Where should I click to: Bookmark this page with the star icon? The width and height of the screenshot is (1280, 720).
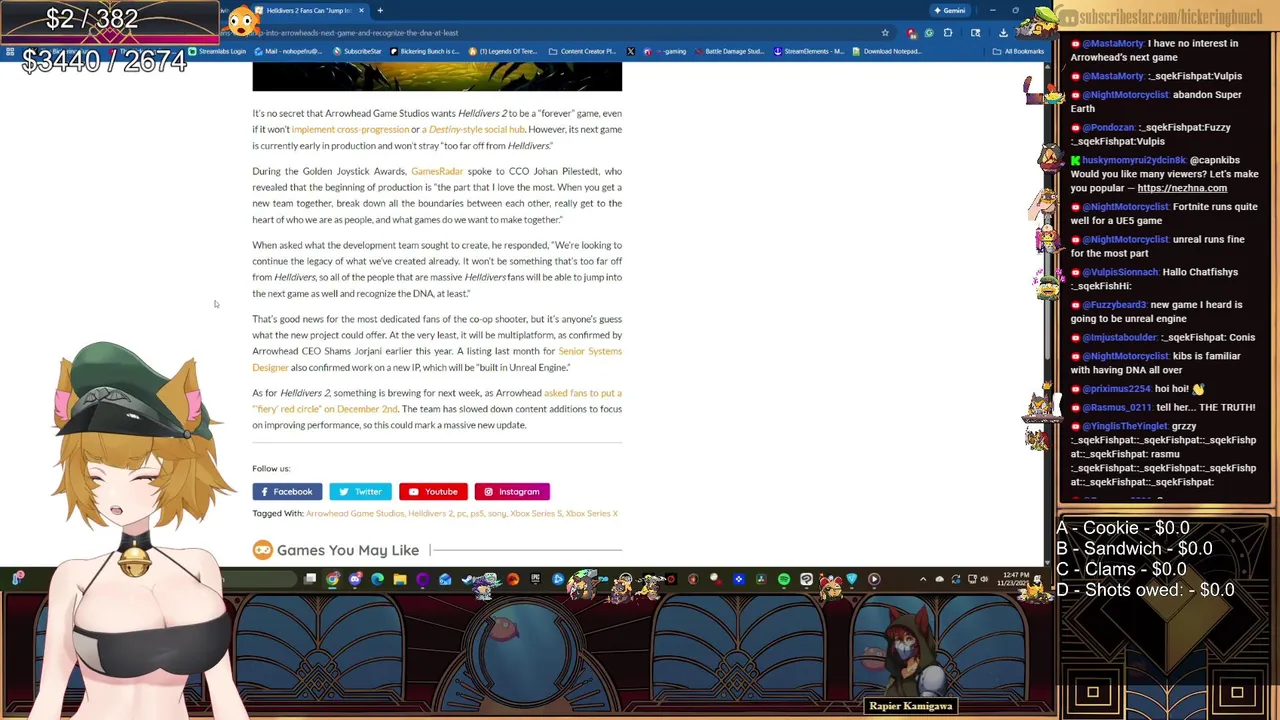[885, 33]
